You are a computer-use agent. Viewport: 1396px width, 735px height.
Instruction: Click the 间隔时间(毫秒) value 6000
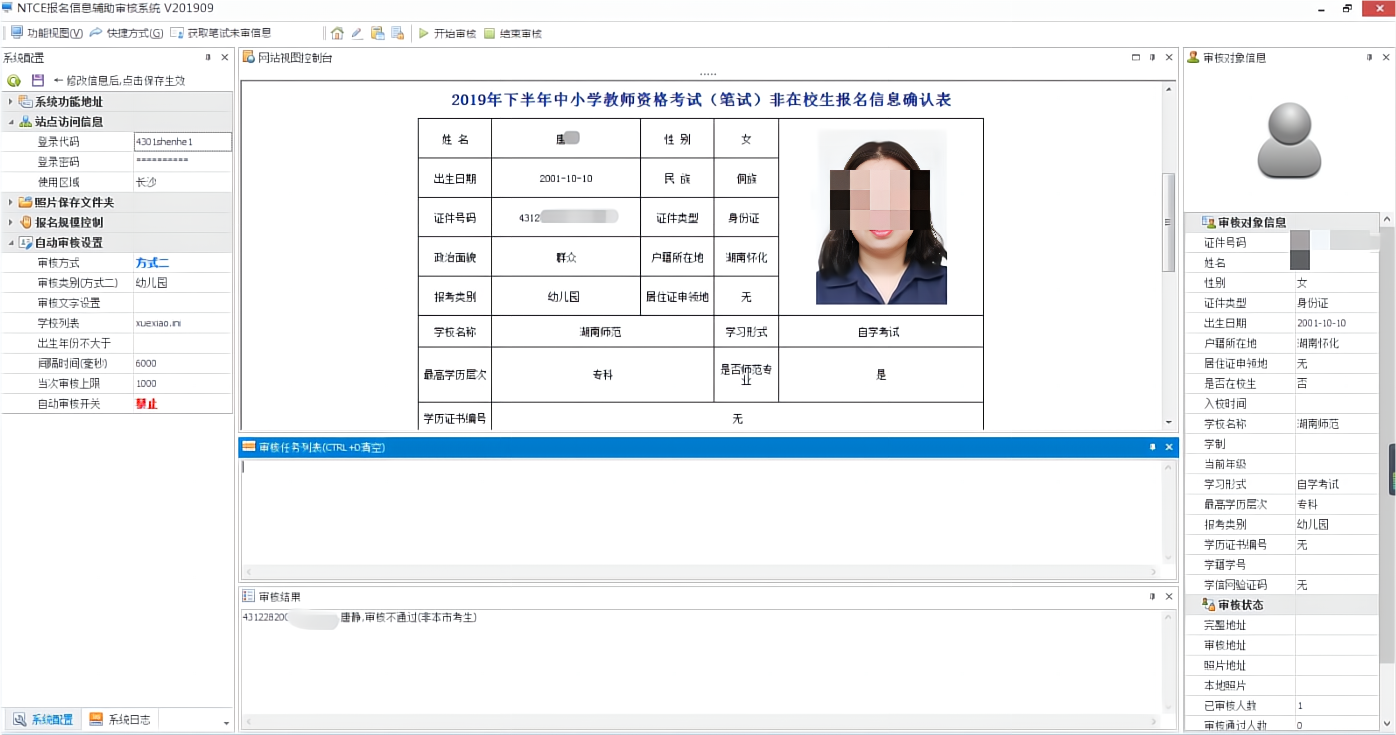point(182,363)
